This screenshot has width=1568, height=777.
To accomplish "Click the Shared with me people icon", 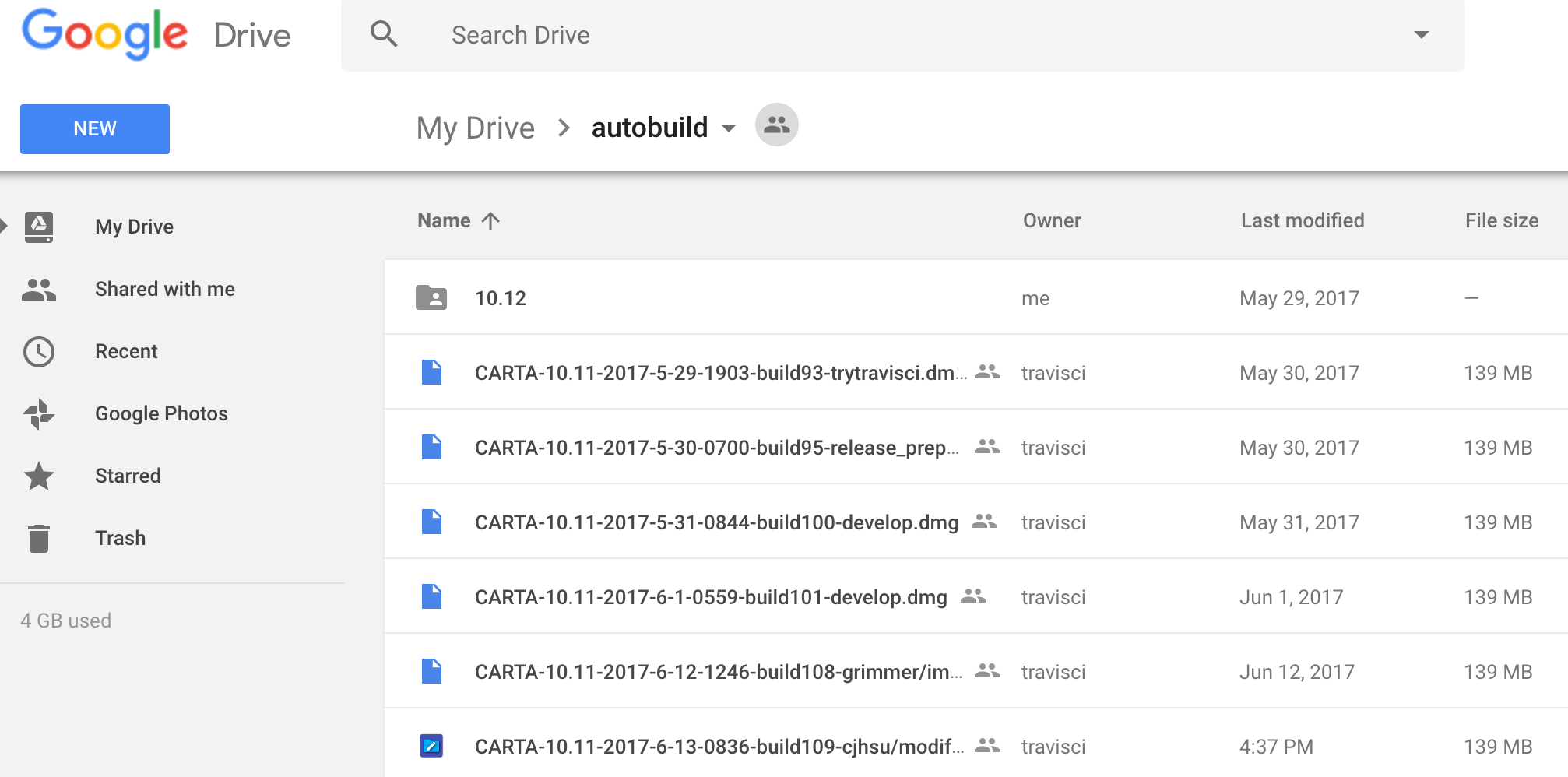I will (x=39, y=289).
